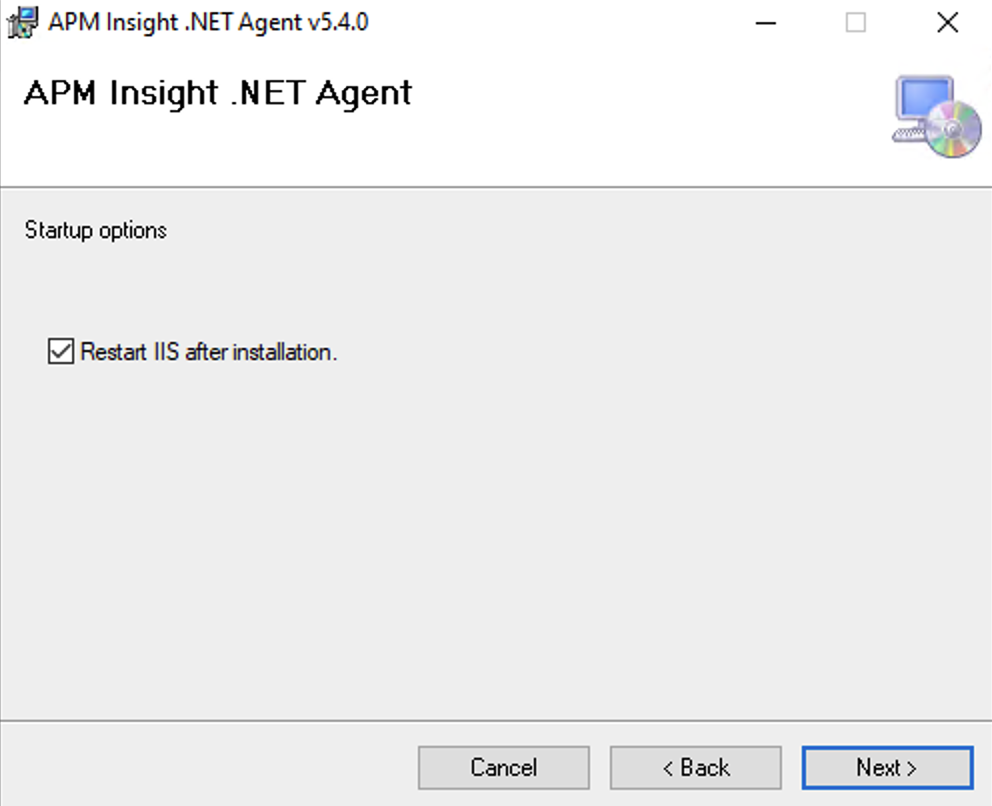This screenshot has height=806, width=992.
Task: Toggle the checkmark box beside Restart IIS
Action: point(61,352)
